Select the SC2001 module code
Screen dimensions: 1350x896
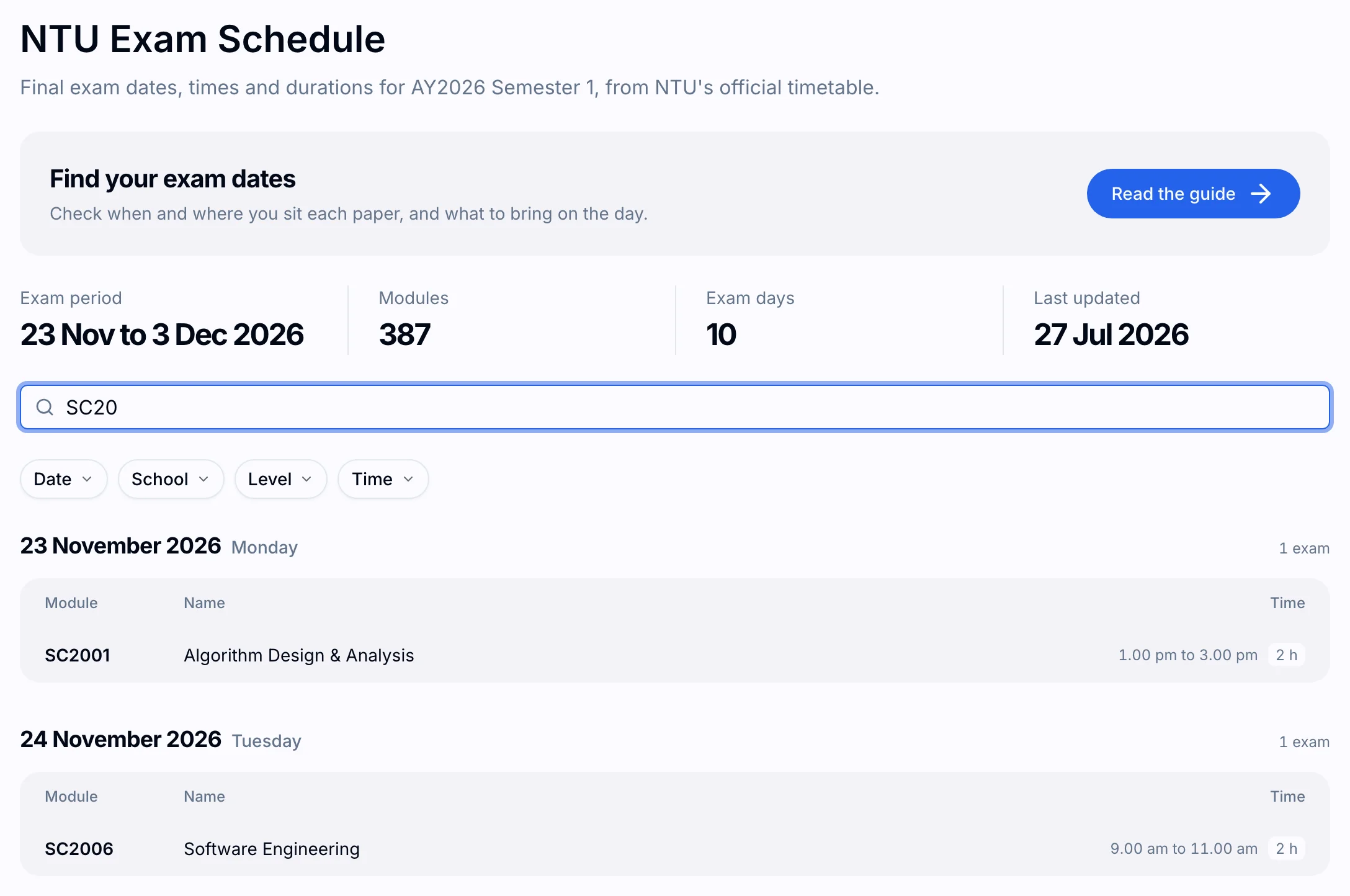point(78,655)
